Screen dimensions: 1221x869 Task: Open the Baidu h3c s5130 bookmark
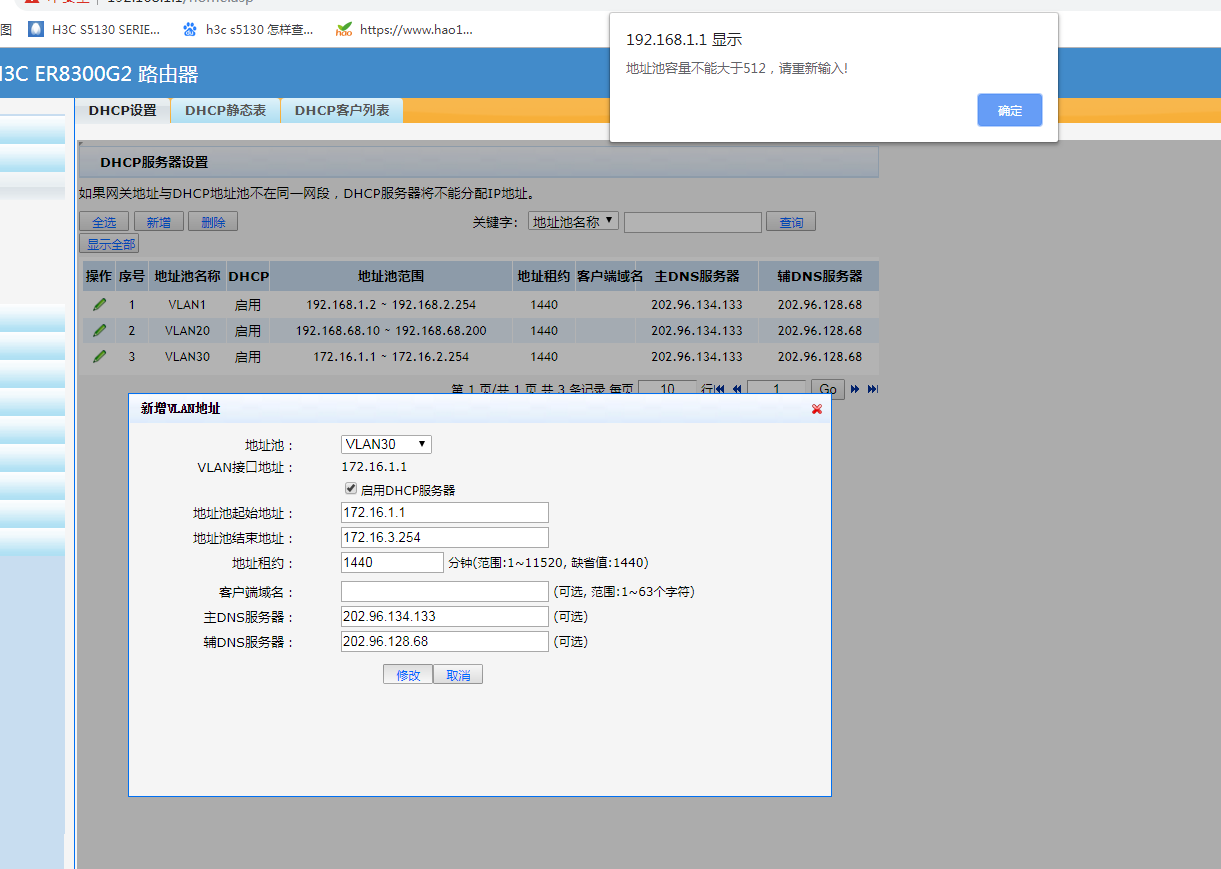(x=248, y=30)
